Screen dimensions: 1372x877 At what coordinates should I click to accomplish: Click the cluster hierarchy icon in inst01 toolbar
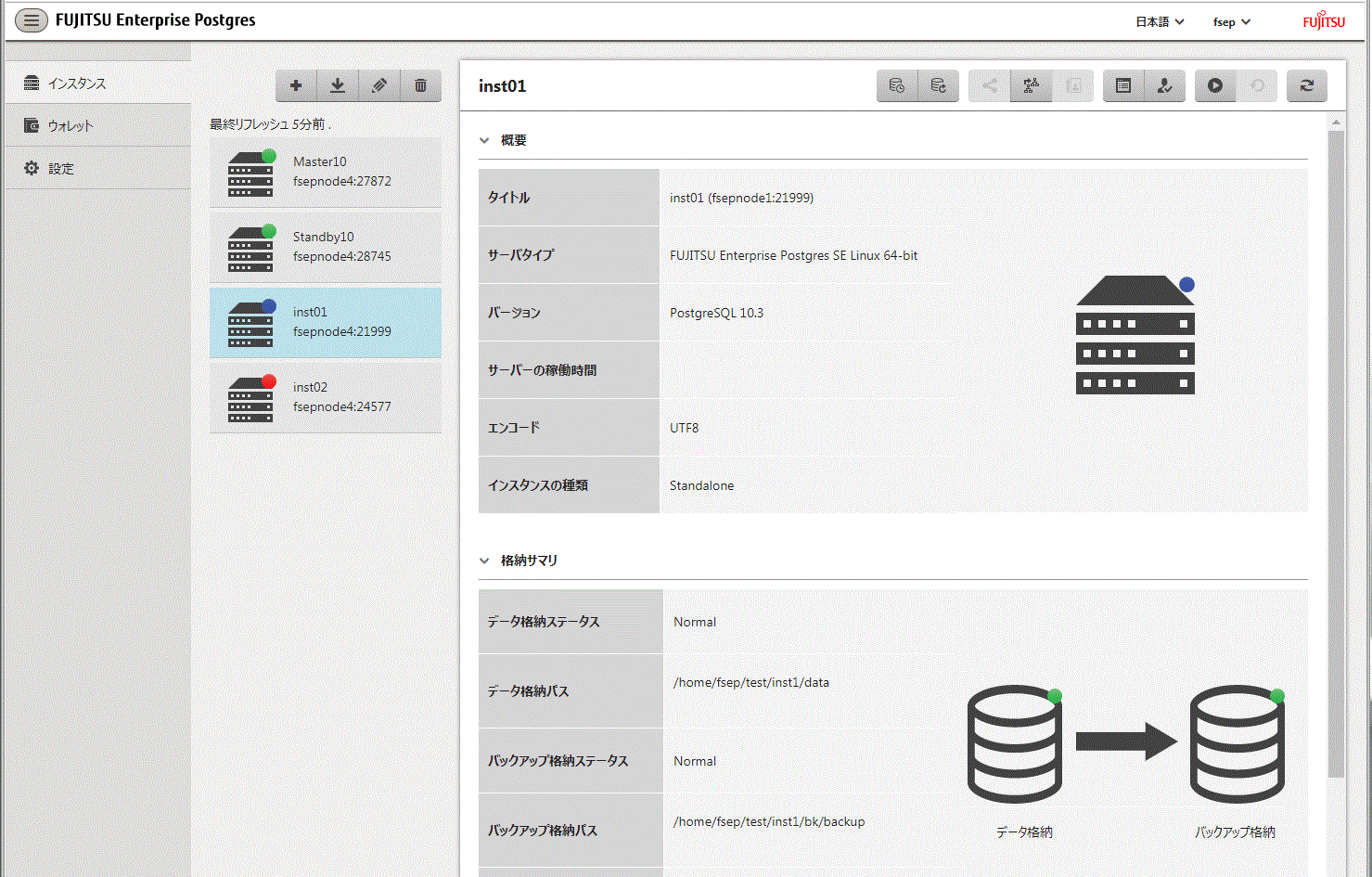1031,85
